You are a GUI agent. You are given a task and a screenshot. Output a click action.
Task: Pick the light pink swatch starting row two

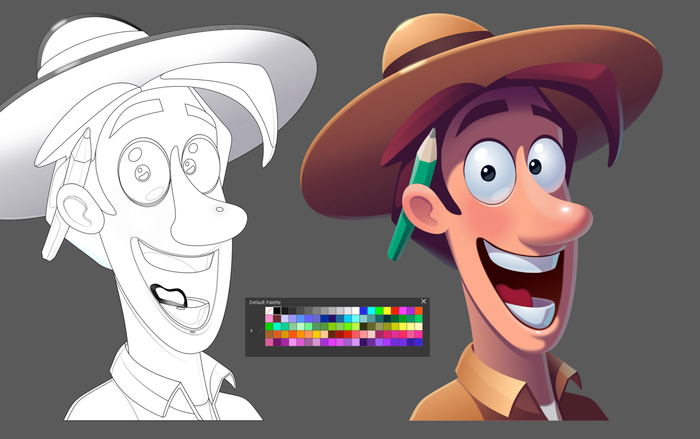(x=269, y=319)
